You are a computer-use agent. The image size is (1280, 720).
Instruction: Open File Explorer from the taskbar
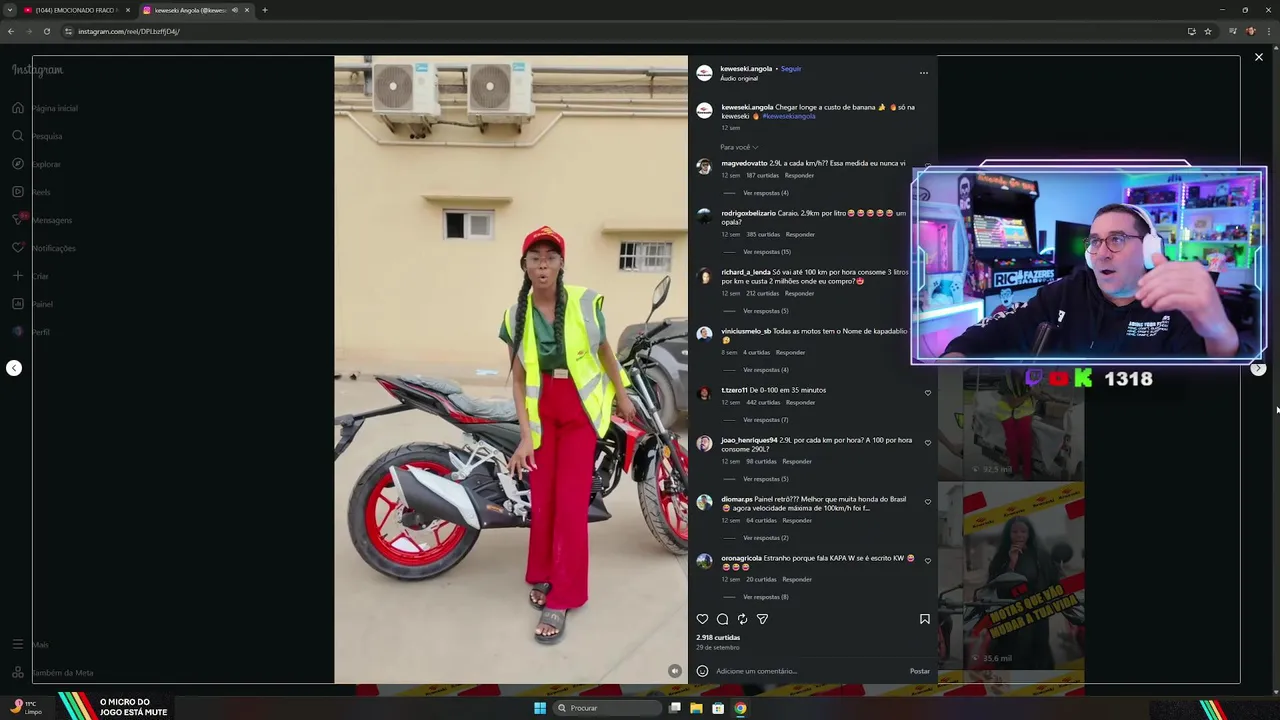(696, 708)
